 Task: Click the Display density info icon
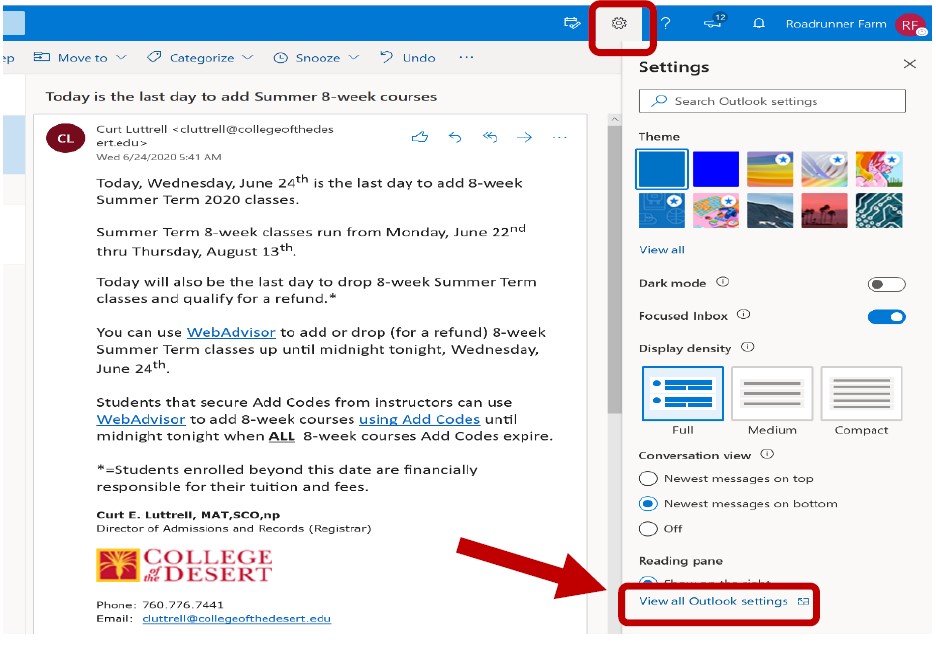point(747,347)
